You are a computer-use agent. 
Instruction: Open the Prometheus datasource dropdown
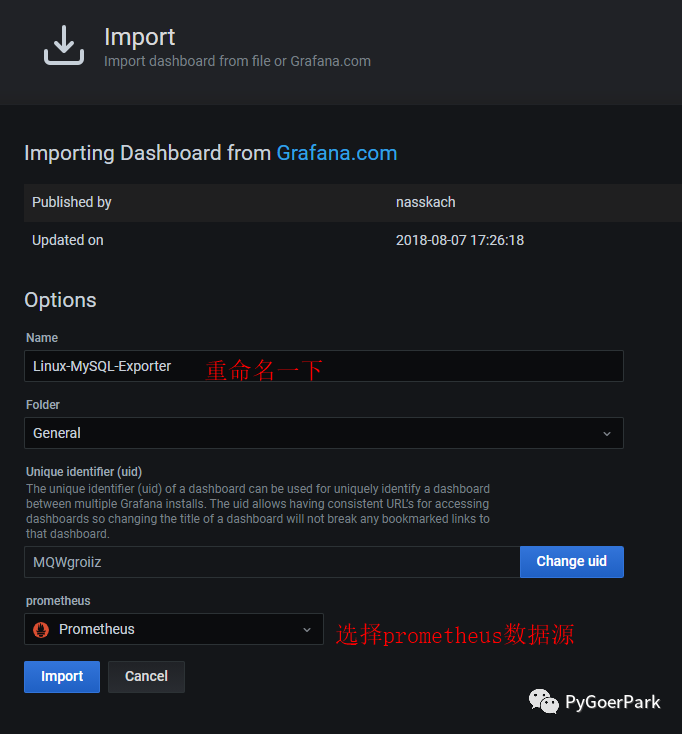pyautogui.click(x=174, y=629)
